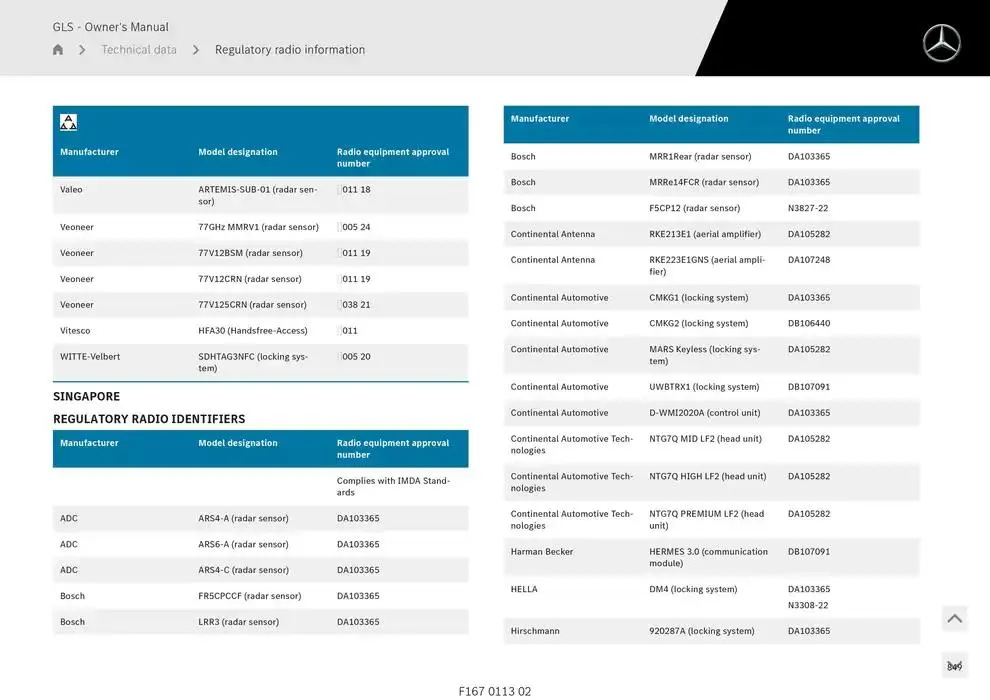Click the home icon in the breadcrumb

click(58, 50)
